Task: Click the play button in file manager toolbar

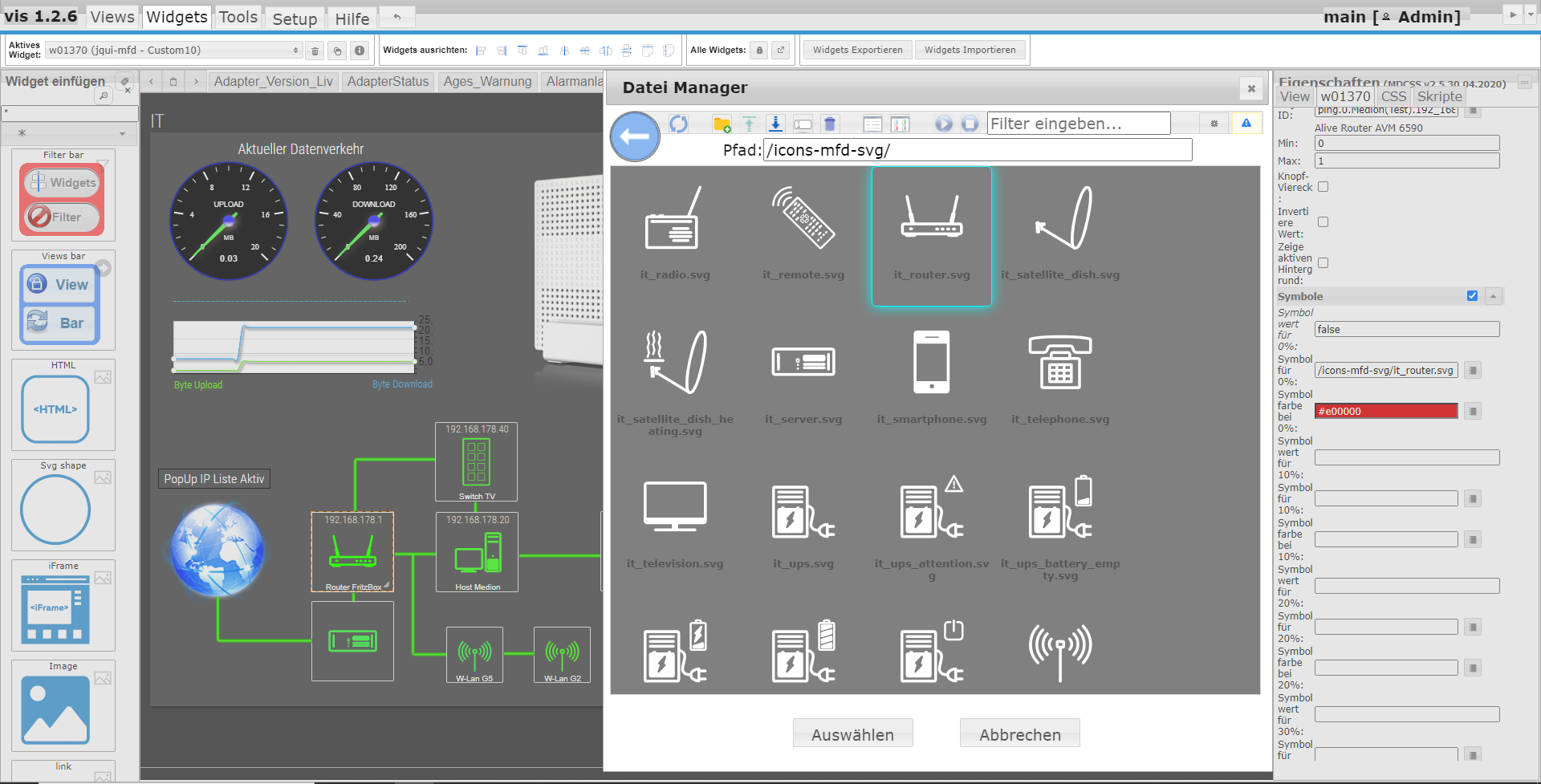Action: coord(944,124)
